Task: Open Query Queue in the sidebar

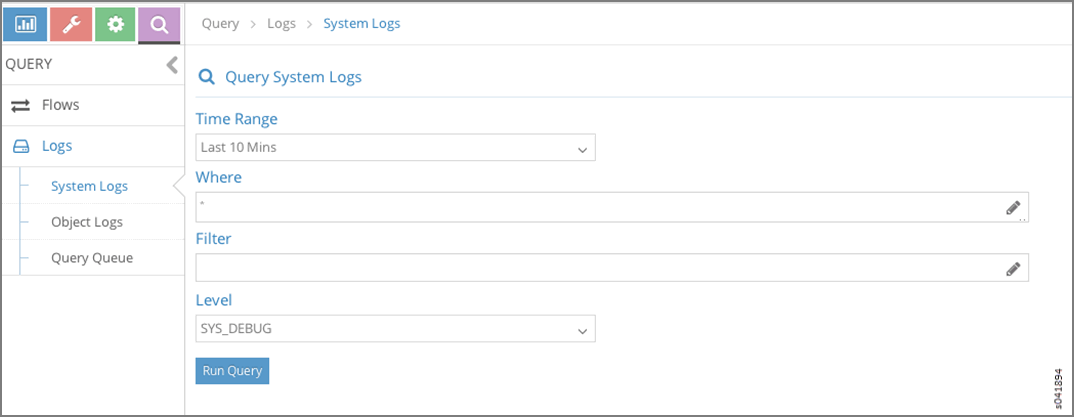Action: pyautogui.click(x=92, y=258)
